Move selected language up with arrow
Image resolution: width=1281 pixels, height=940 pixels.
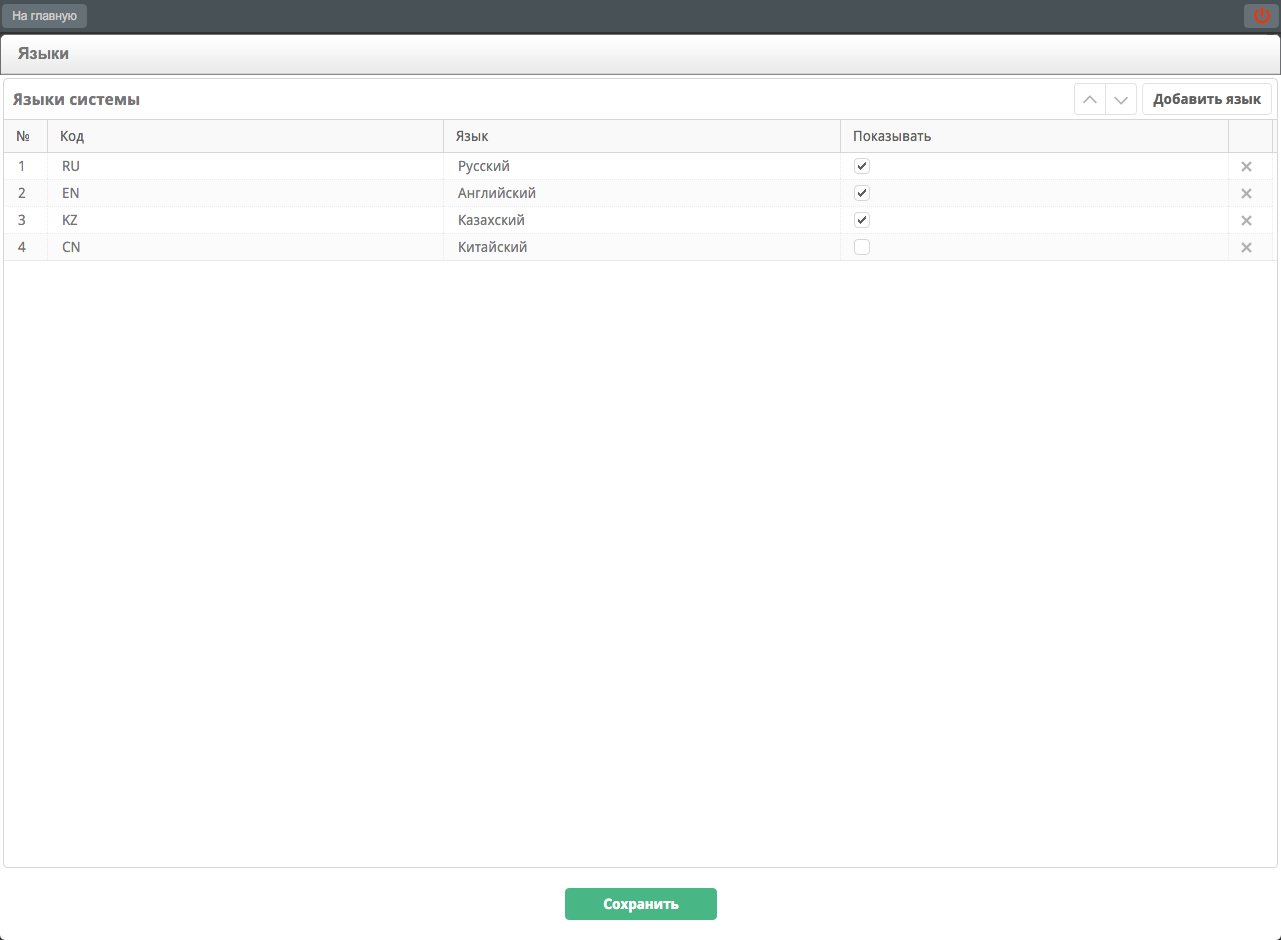point(1090,100)
